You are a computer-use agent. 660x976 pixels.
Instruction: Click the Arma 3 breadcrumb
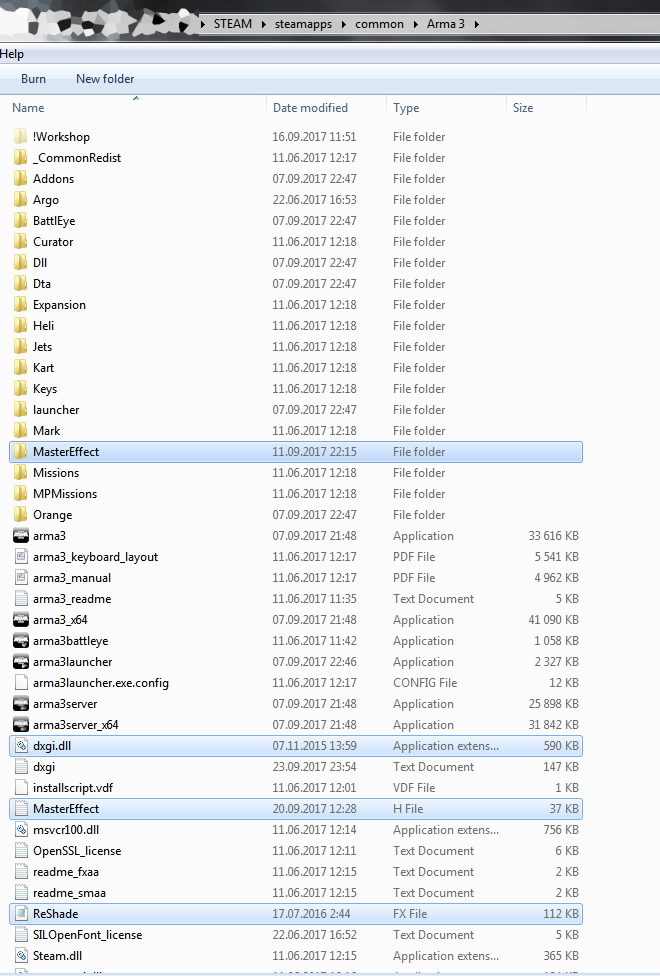pyautogui.click(x=446, y=24)
